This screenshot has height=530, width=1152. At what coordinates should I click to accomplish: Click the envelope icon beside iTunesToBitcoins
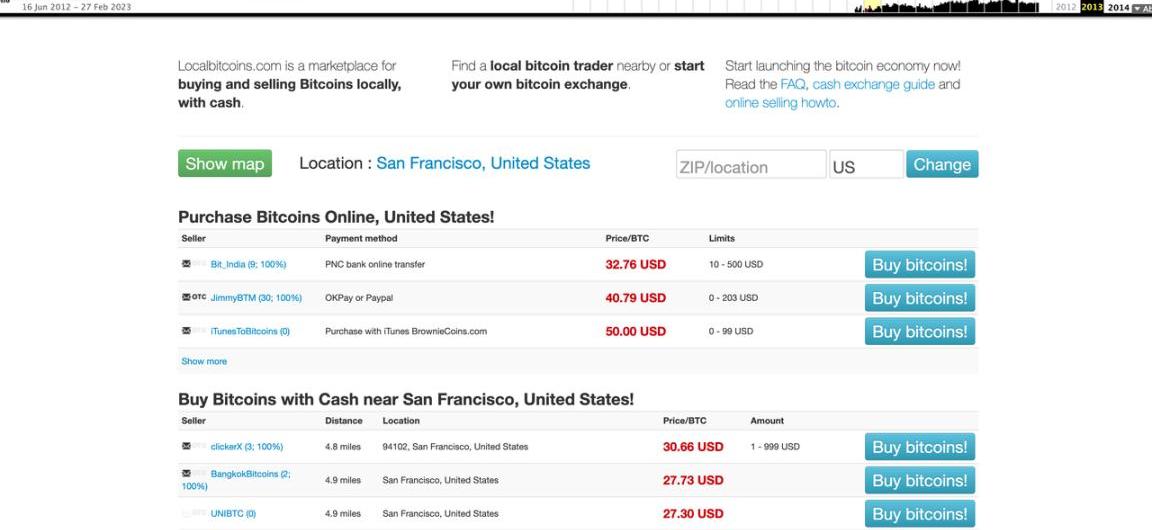coord(186,331)
